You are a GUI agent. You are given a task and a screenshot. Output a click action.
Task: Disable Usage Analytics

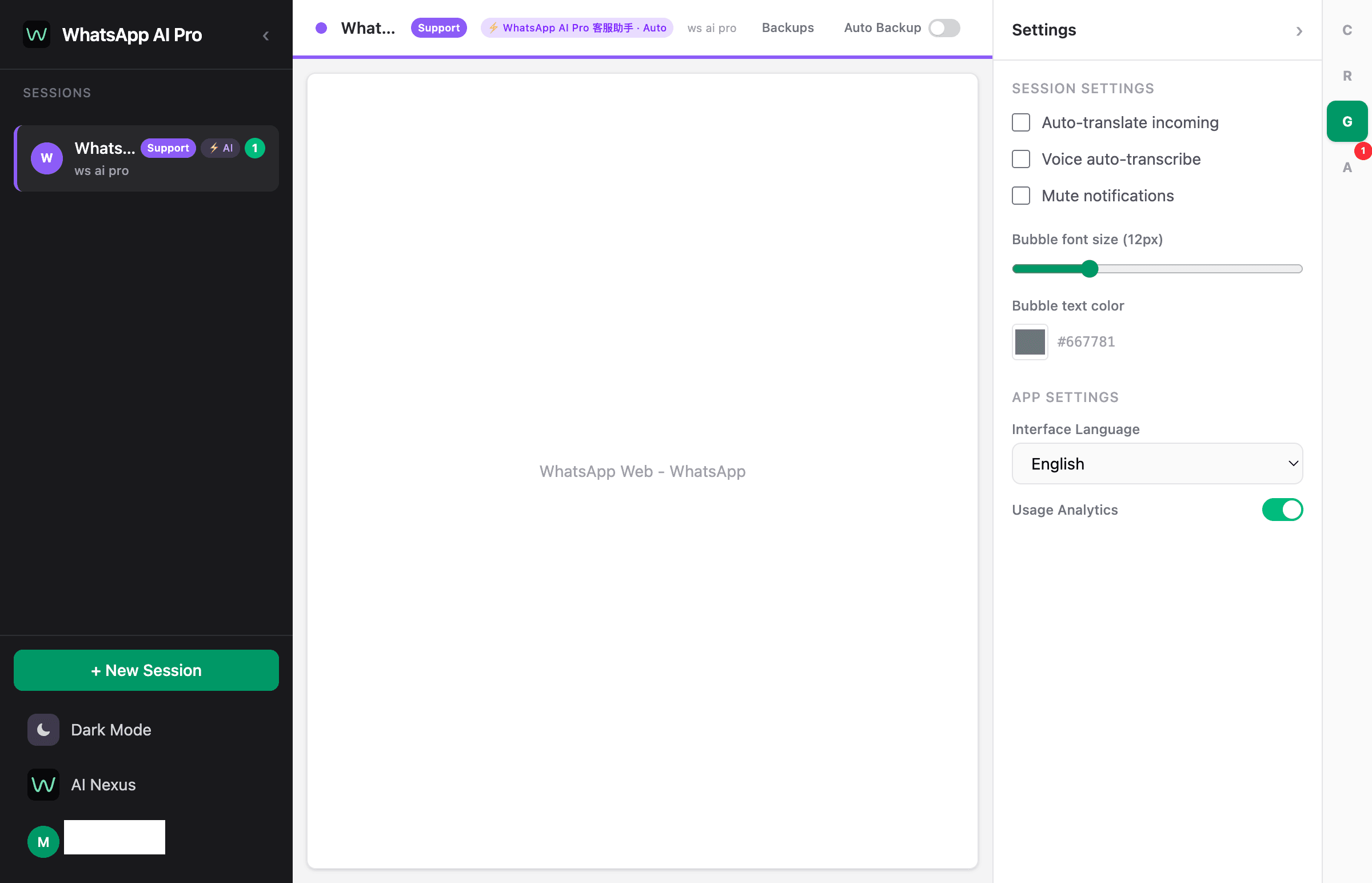(x=1283, y=510)
